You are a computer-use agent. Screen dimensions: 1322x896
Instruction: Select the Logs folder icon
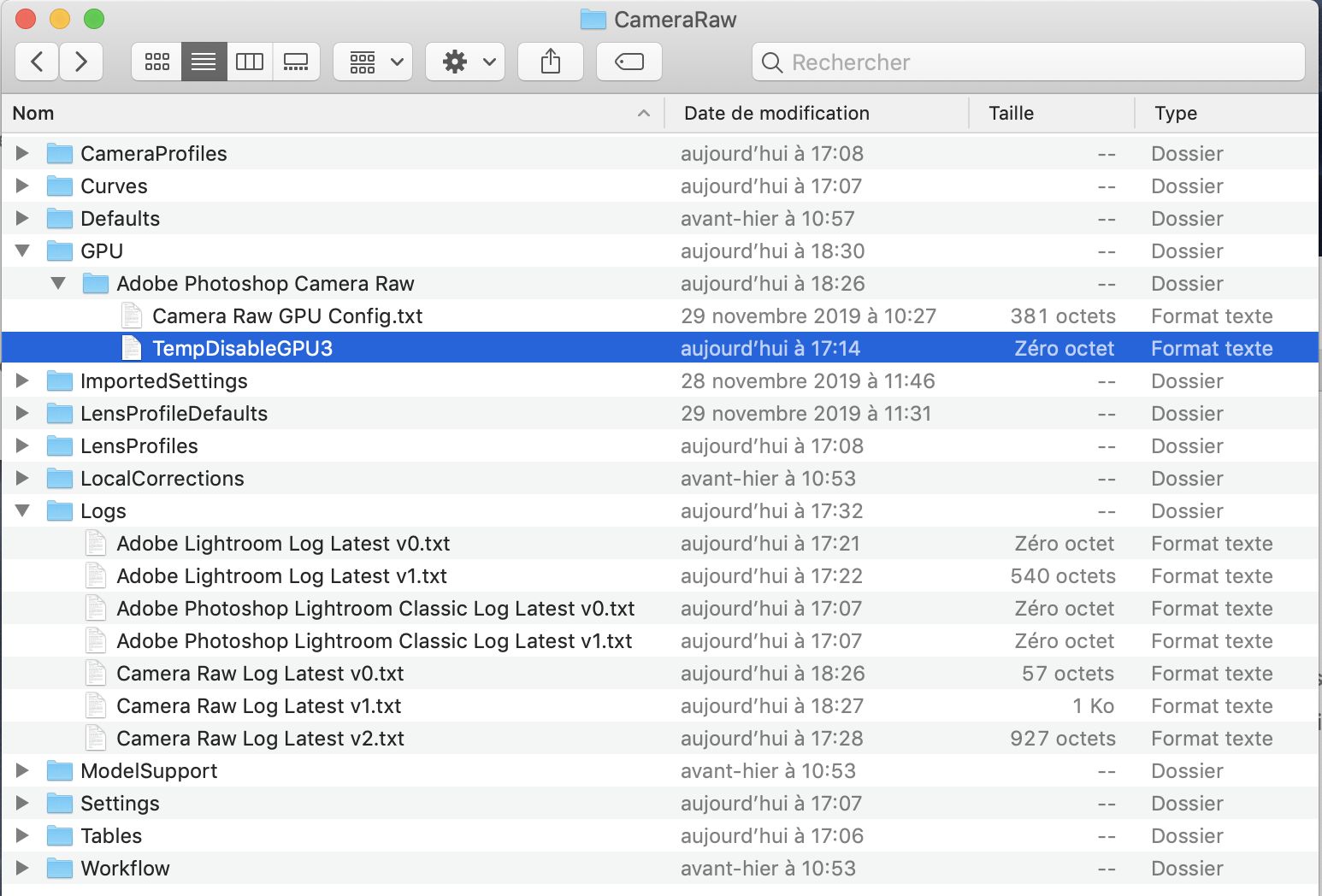[x=59, y=510]
